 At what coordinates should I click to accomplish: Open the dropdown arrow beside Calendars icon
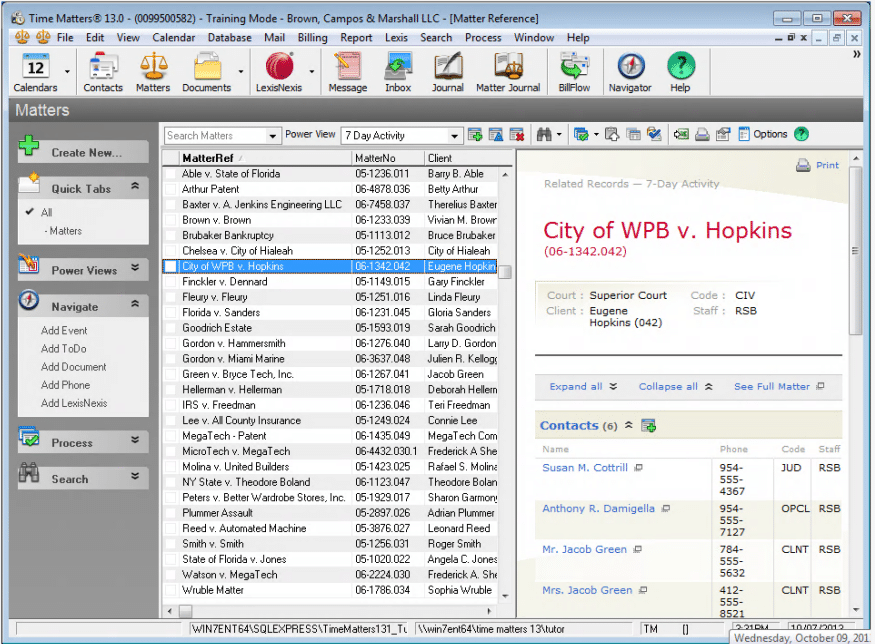(68, 71)
